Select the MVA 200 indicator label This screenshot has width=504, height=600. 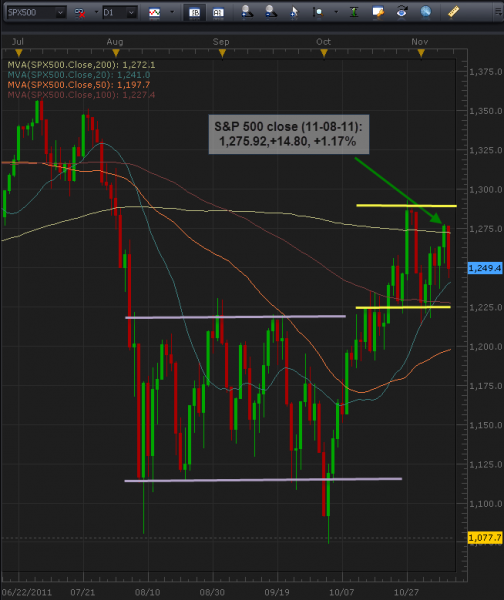point(81,65)
